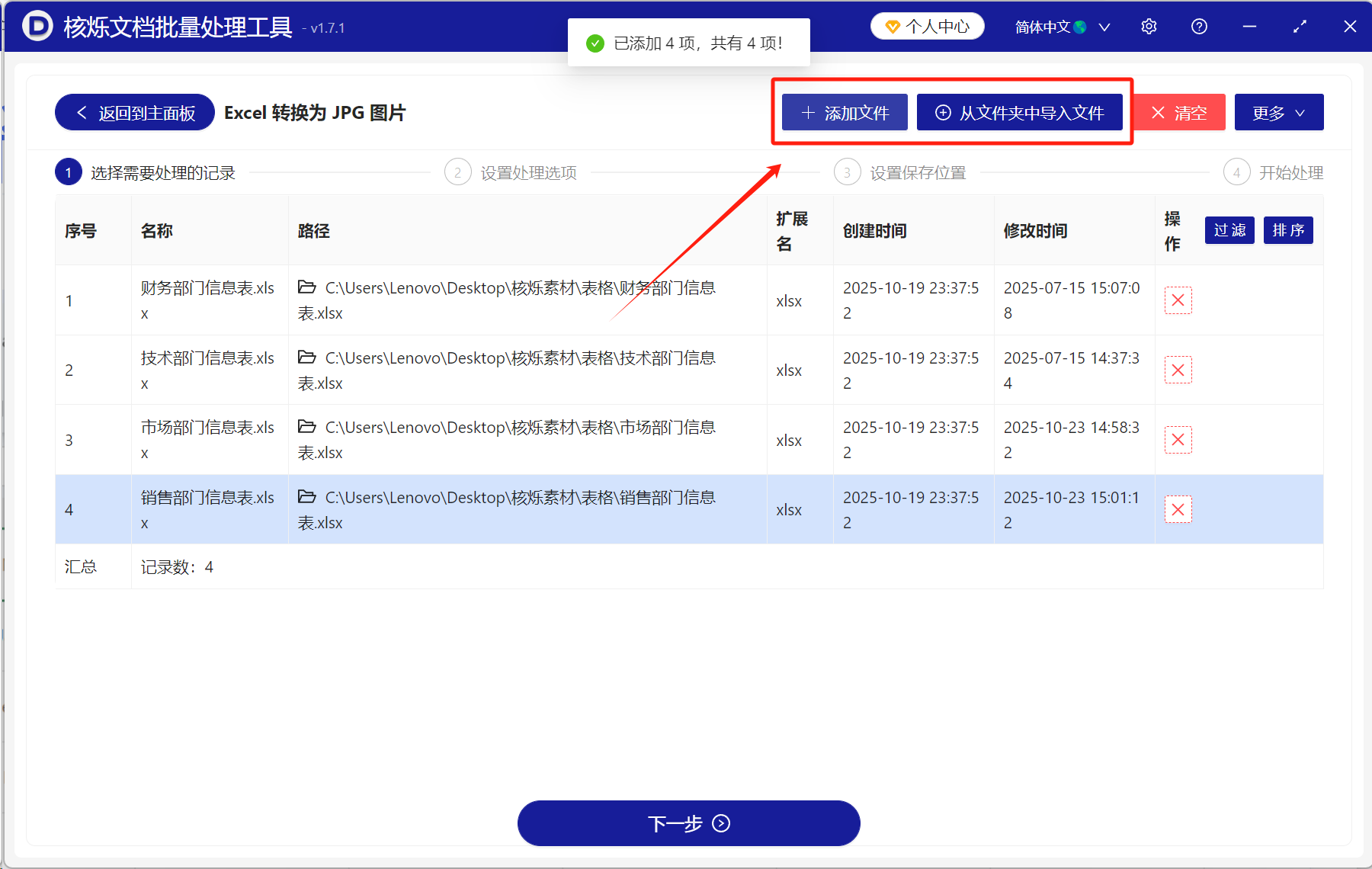
Task: Click the 添加文件 button
Action: coord(844,112)
